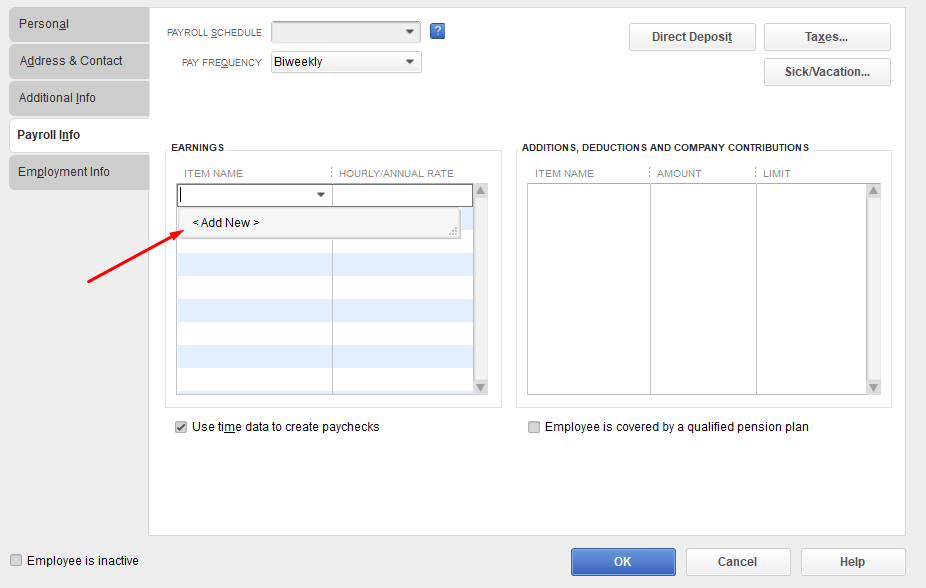The image size is (926, 588).
Task: Check Employee is covered by qualified pension plan
Action: tap(534, 427)
